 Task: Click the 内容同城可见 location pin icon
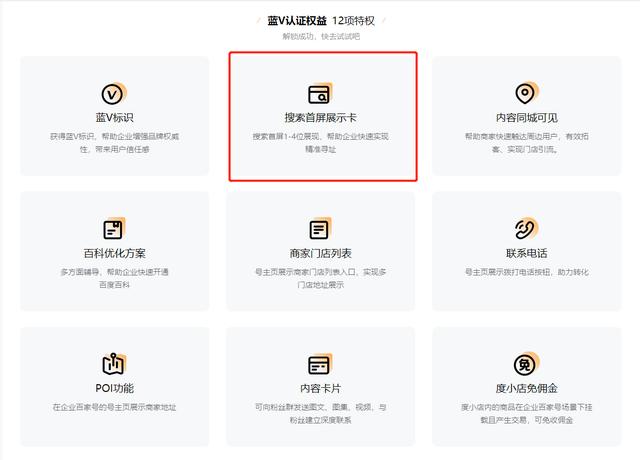[x=526, y=93]
